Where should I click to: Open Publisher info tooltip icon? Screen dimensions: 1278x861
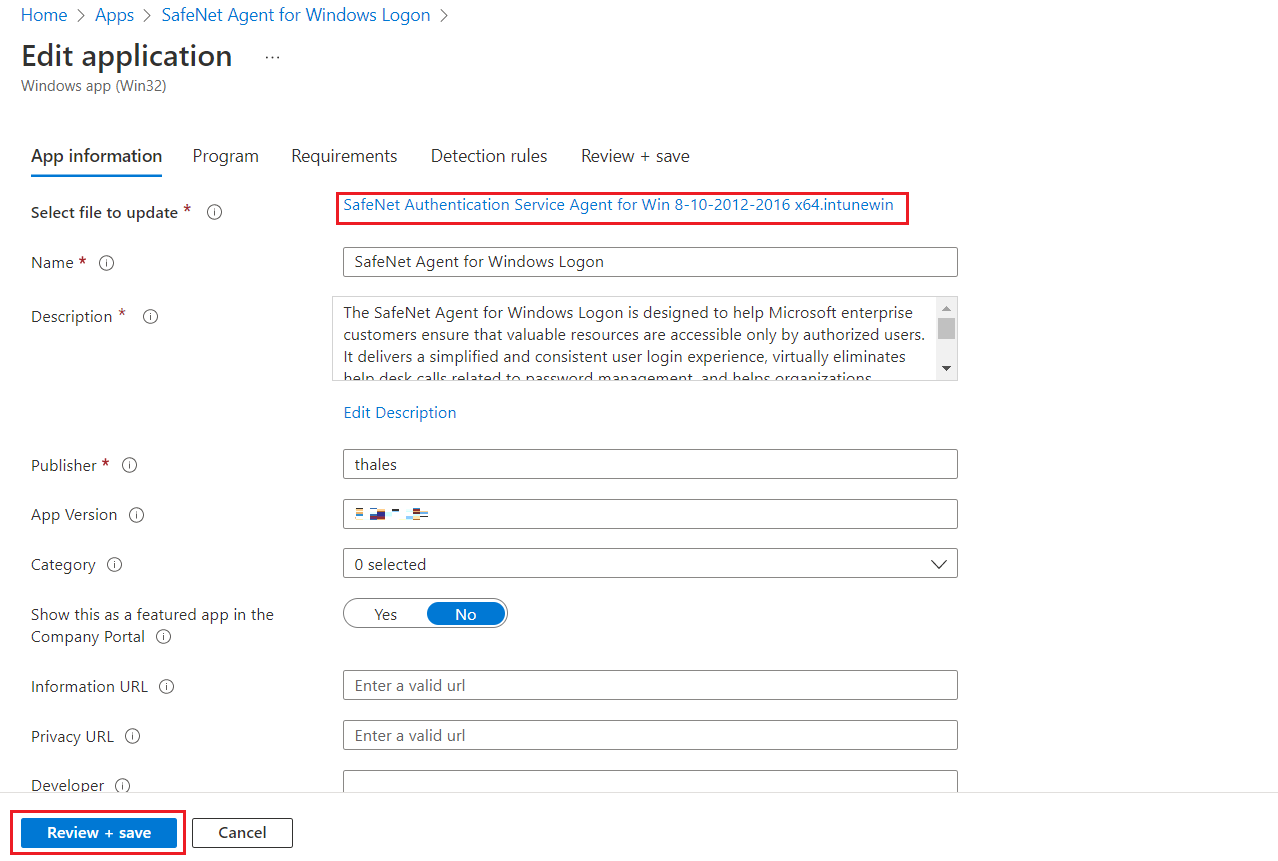(x=129, y=465)
